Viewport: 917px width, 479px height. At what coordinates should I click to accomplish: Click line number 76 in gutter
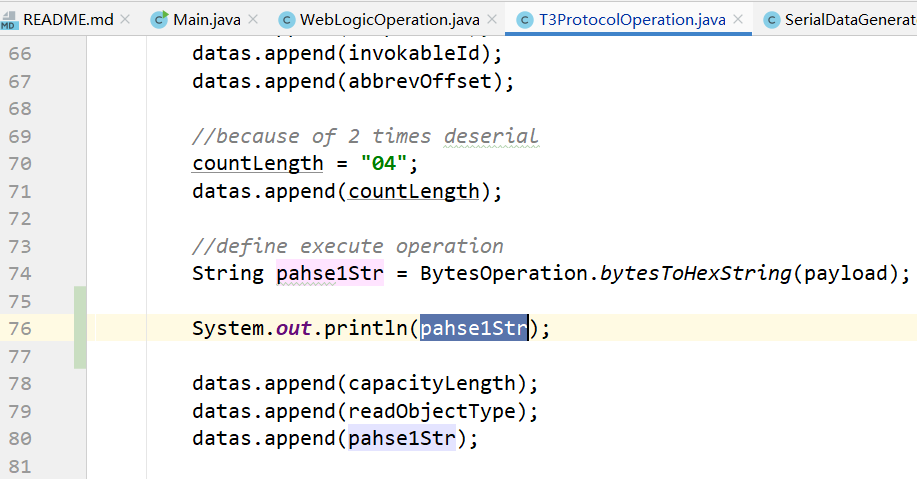click(x=20, y=329)
